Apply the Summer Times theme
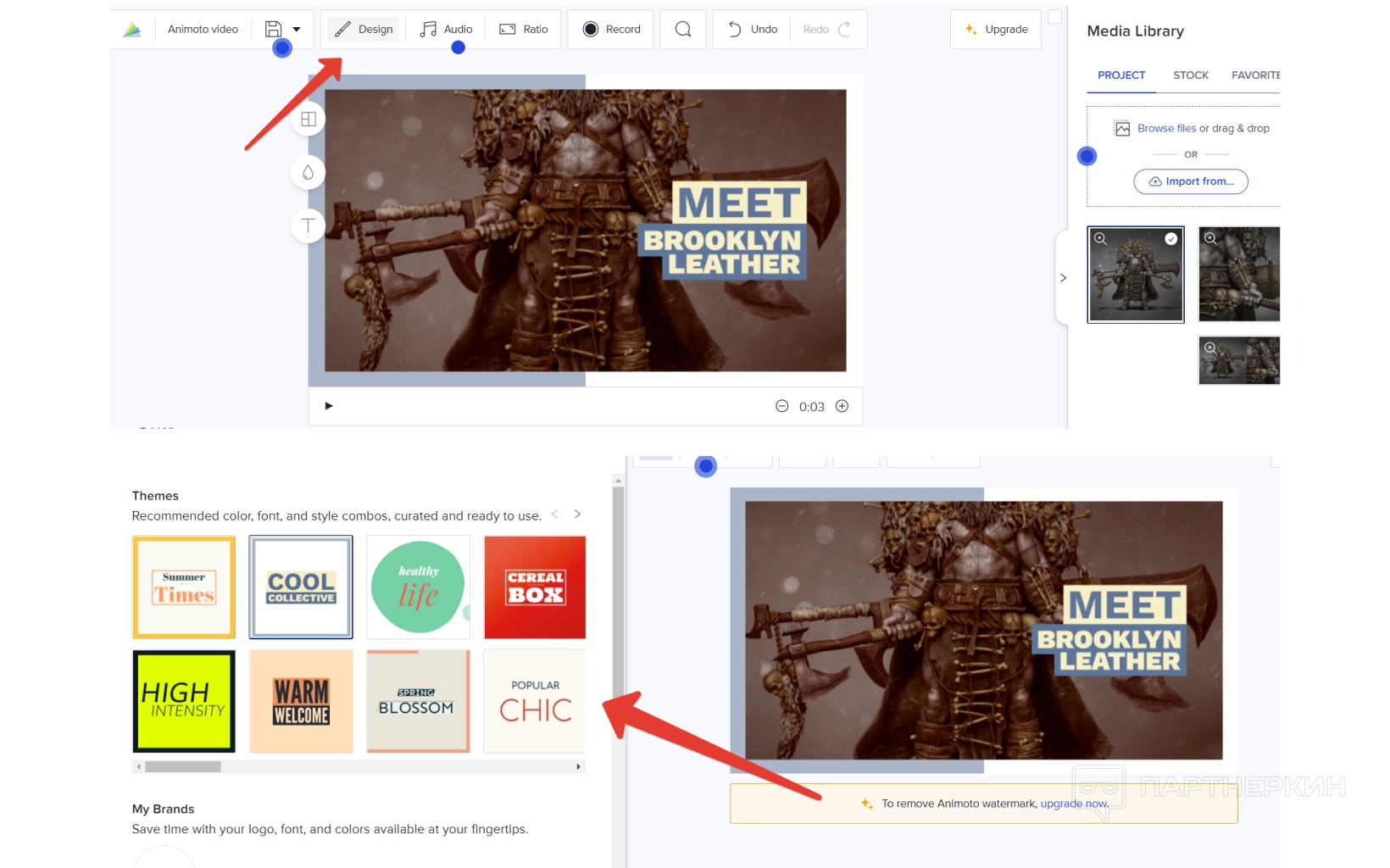The height and width of the screenshot is (868, 1390). pyautogui.click(x=184, y=587)
